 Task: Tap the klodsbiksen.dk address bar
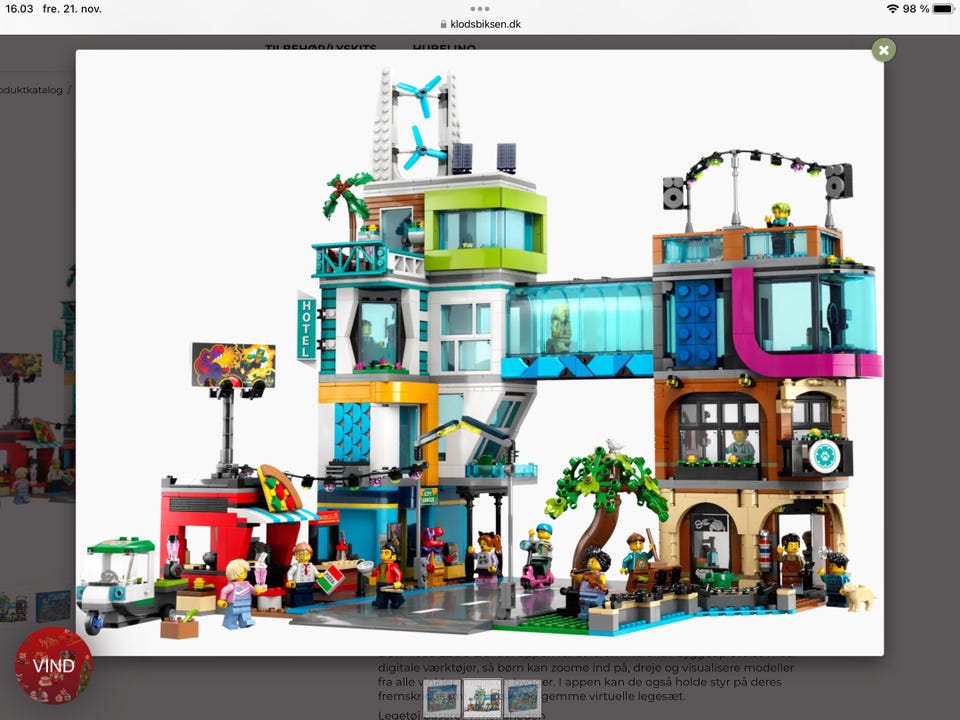(x=480, y=24)
